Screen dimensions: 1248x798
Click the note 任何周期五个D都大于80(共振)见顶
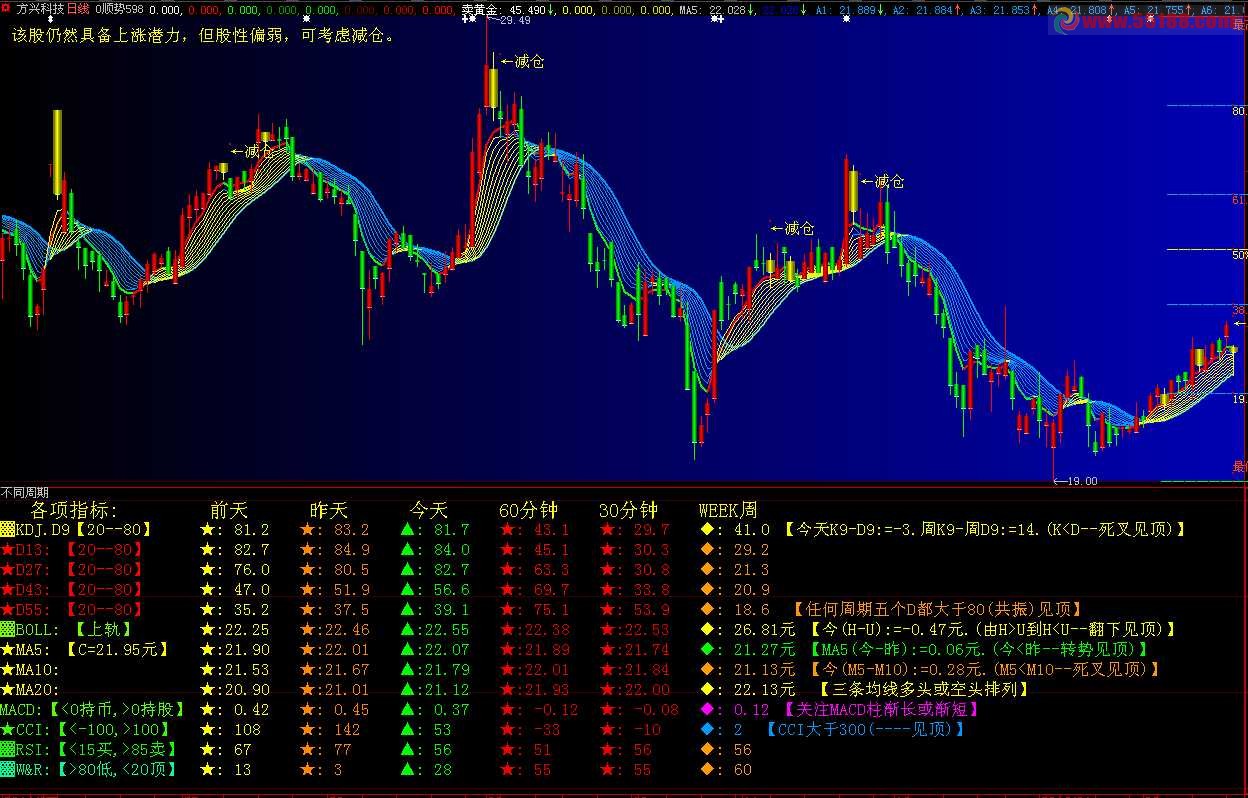tap(938, 609)
